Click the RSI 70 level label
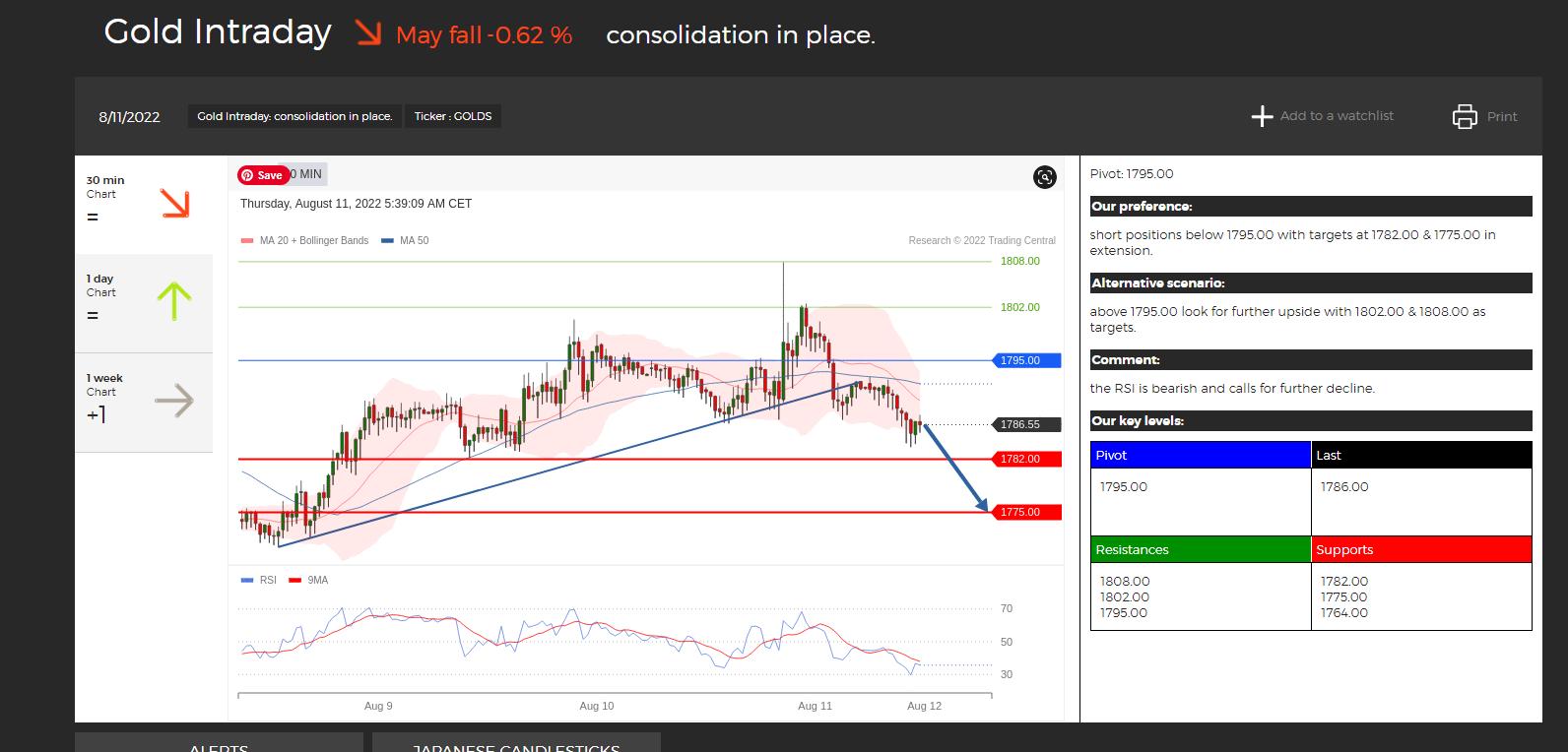Screen dimensions: 1568x752 coord(1007,608)
